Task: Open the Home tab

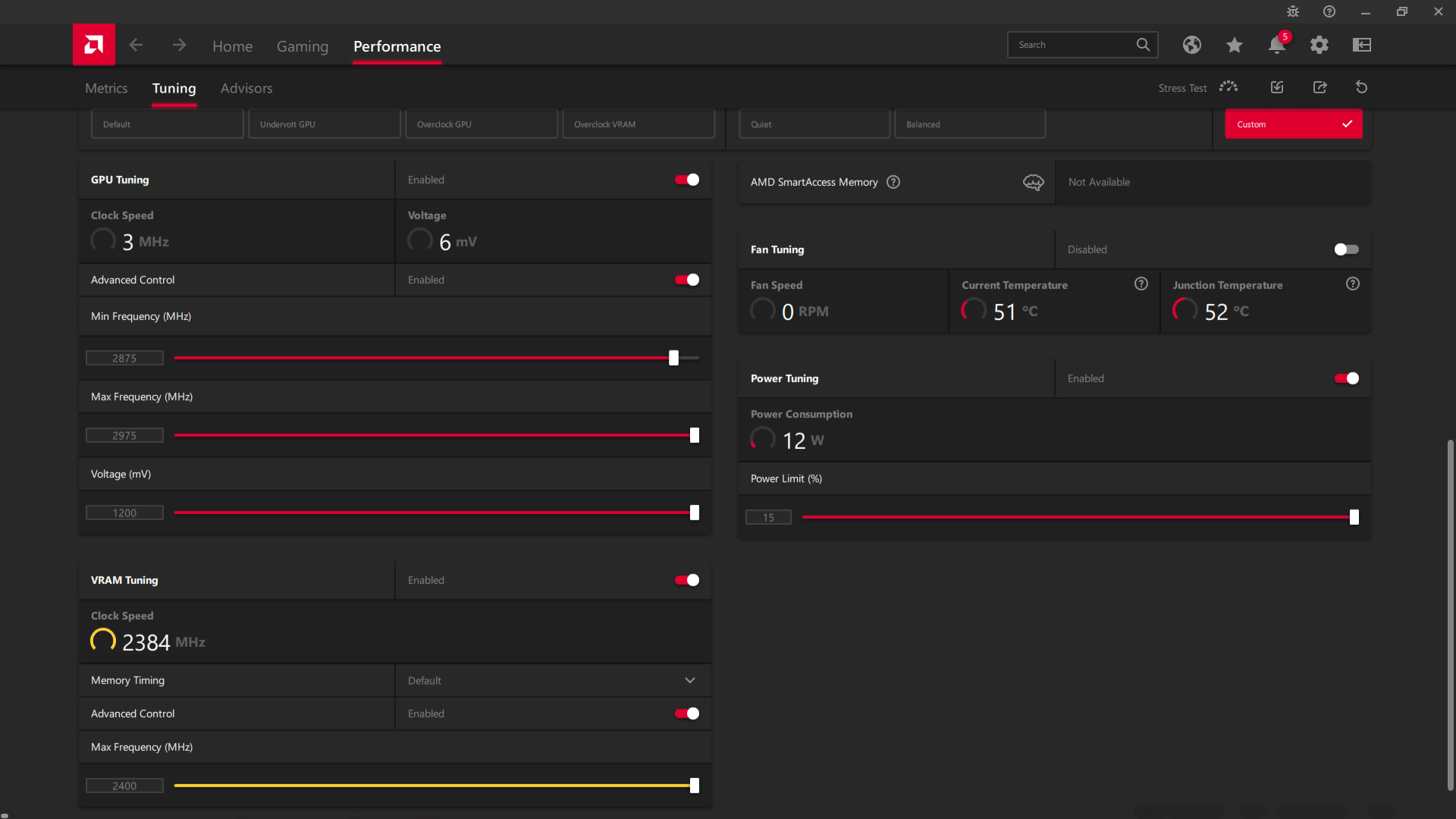Action: pyautogui.click(x=233, y=46)
